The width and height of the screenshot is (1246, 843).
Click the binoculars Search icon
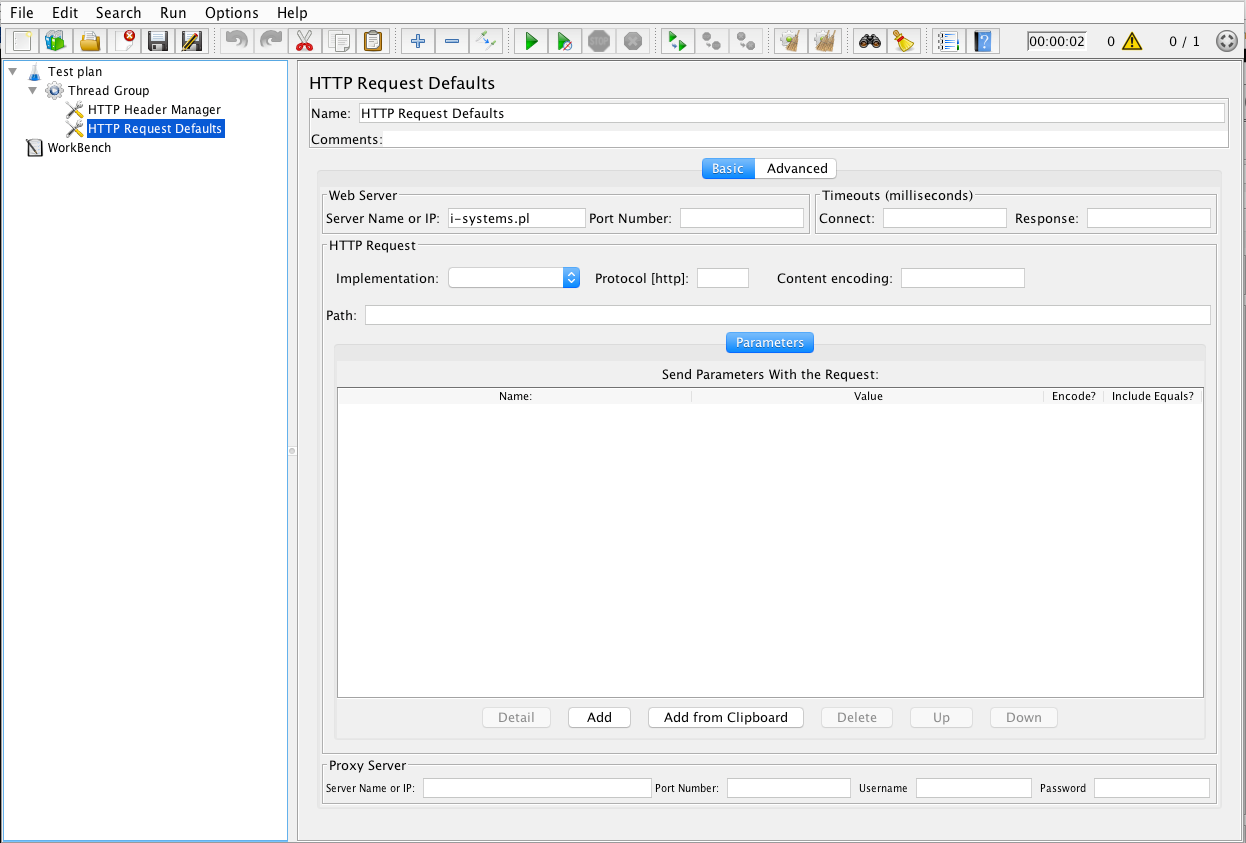870,41
